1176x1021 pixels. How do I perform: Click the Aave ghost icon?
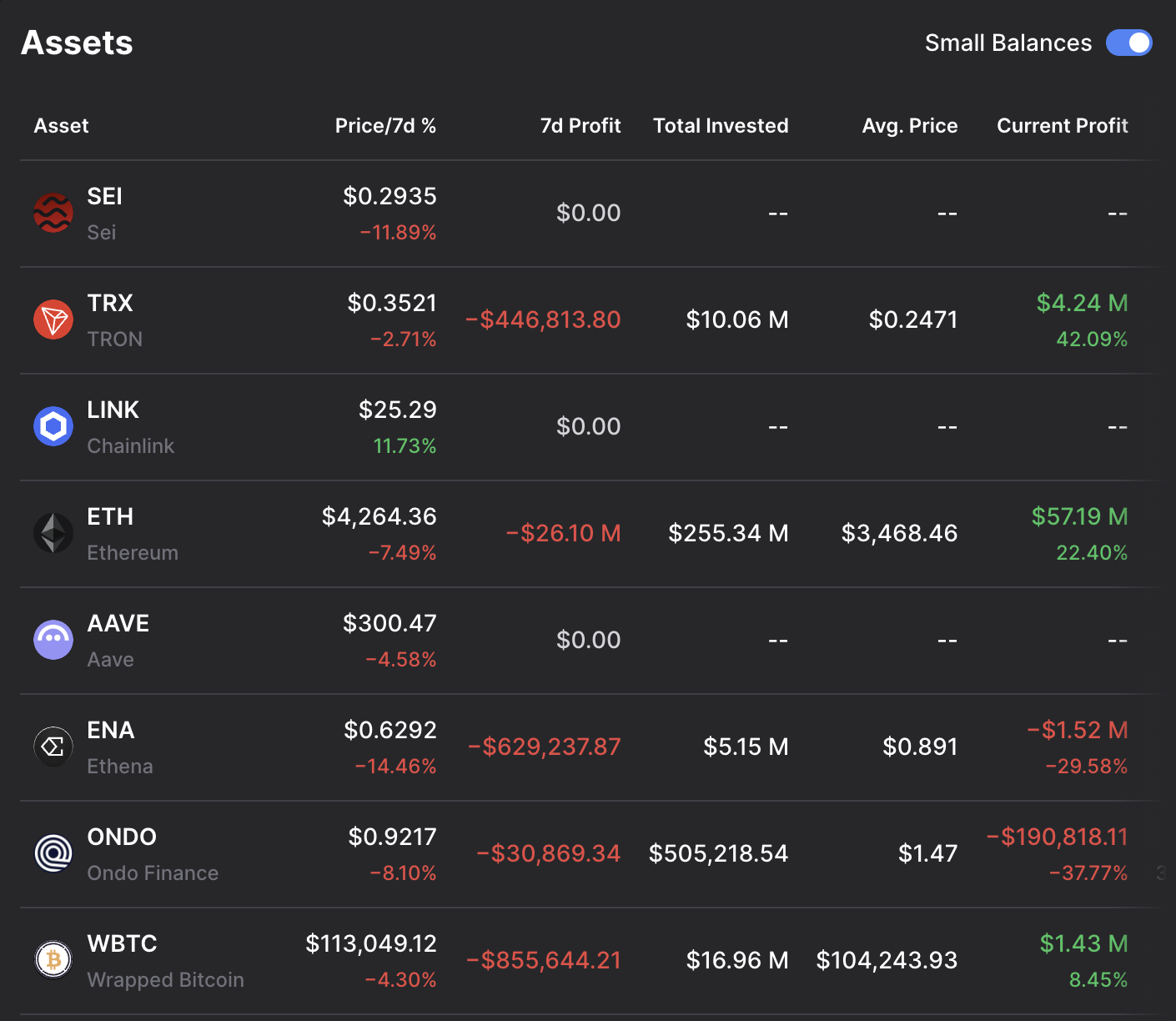pyautogui.click(x=53, y=641)
